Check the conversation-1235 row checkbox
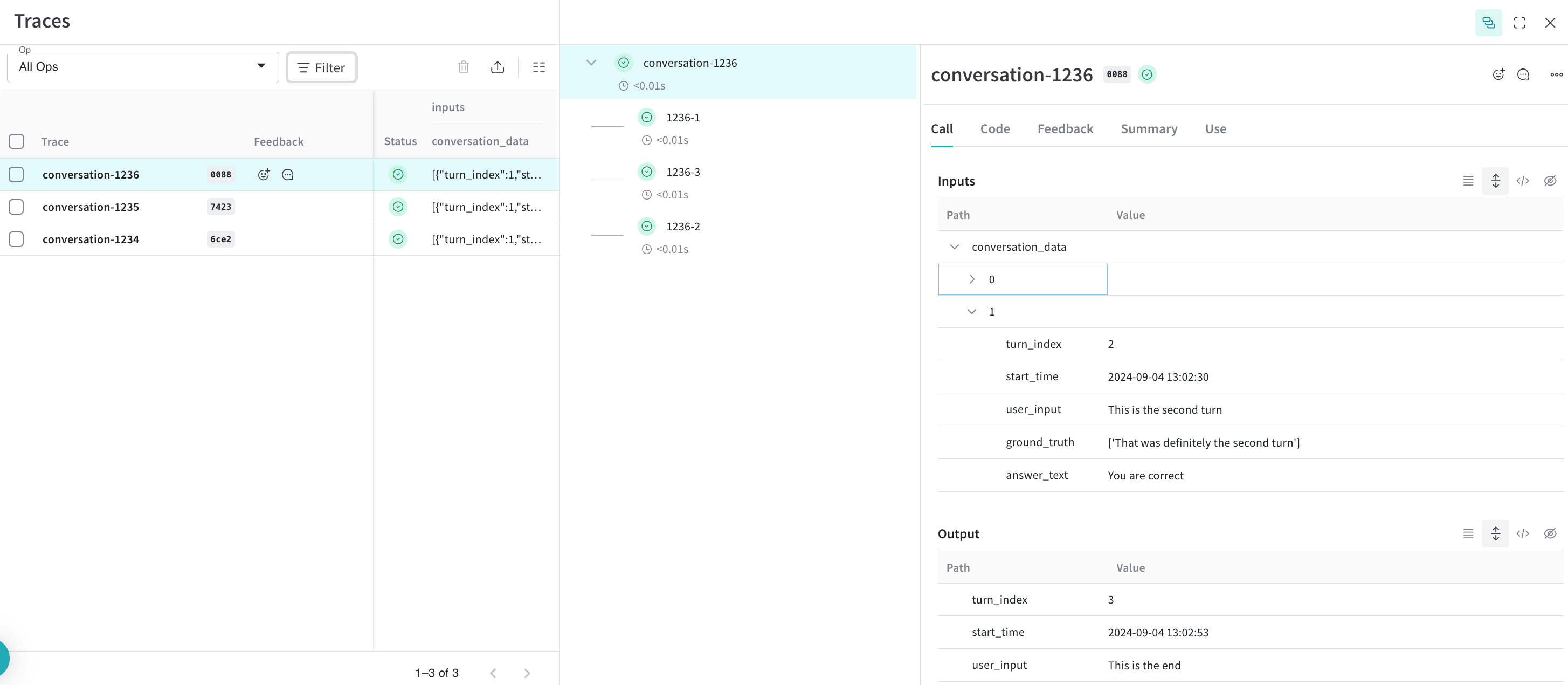The width and height of the screenshot is (1568, 685). pos(16,207)
